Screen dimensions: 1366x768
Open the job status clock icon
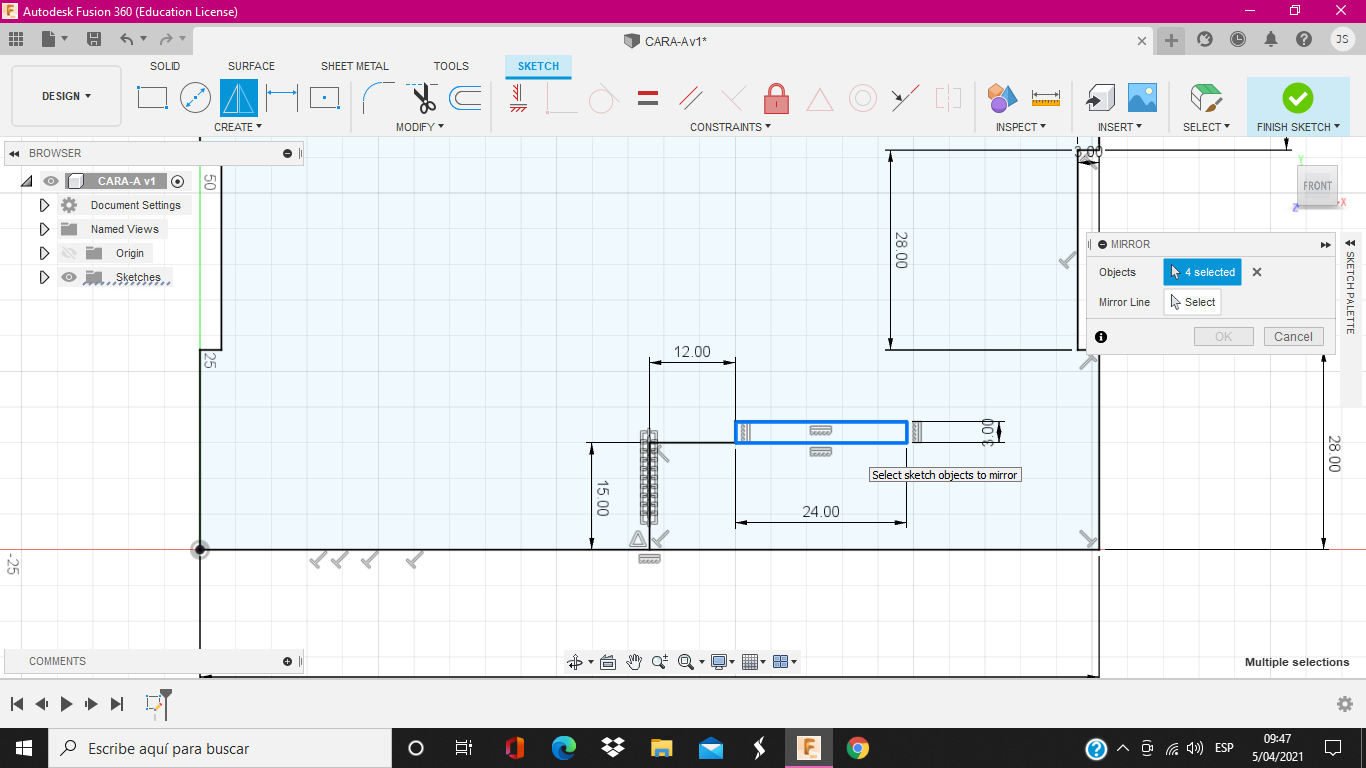pyautogui.click(x=1238, y=39)
